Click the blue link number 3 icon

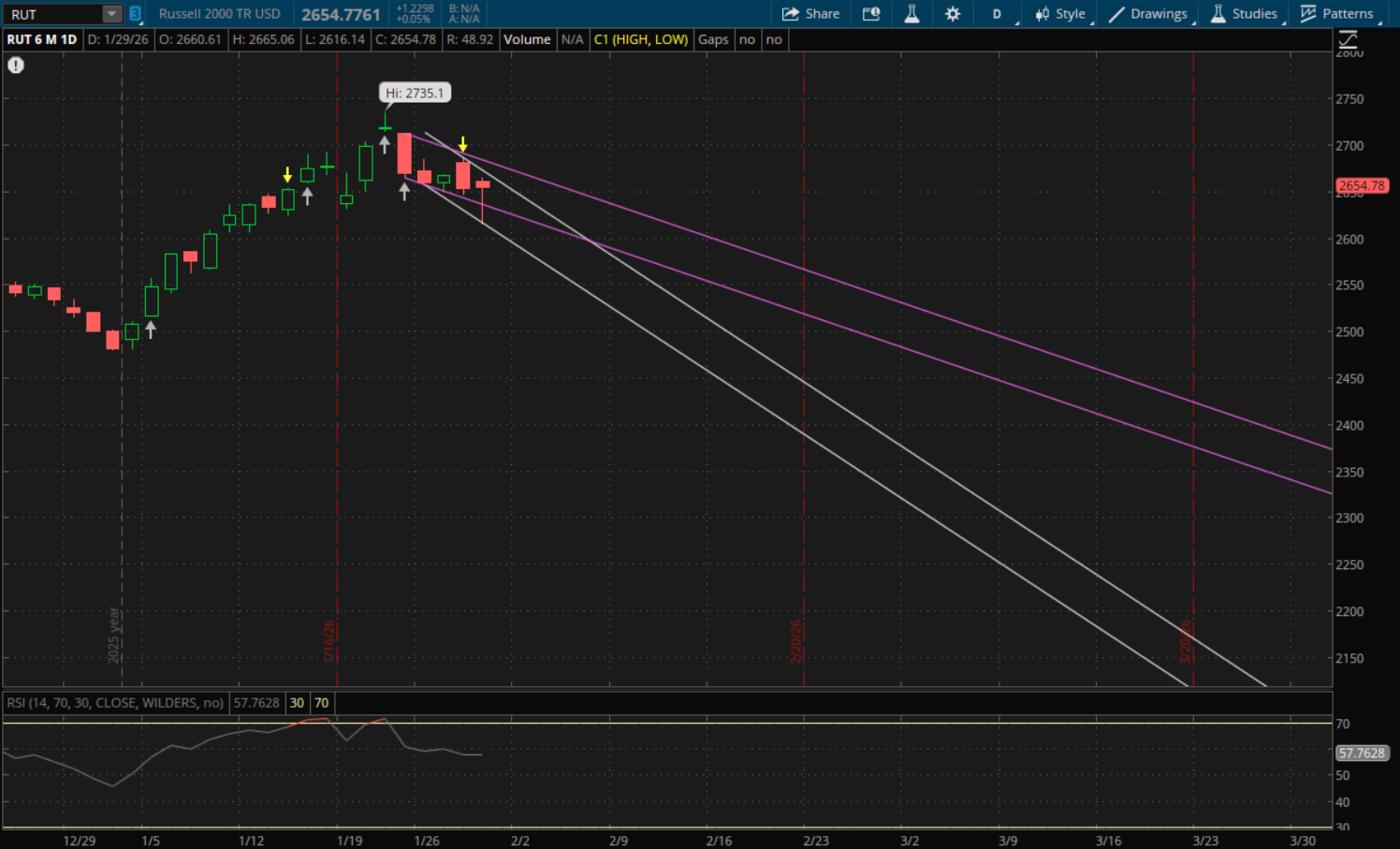tap(135, 14)
